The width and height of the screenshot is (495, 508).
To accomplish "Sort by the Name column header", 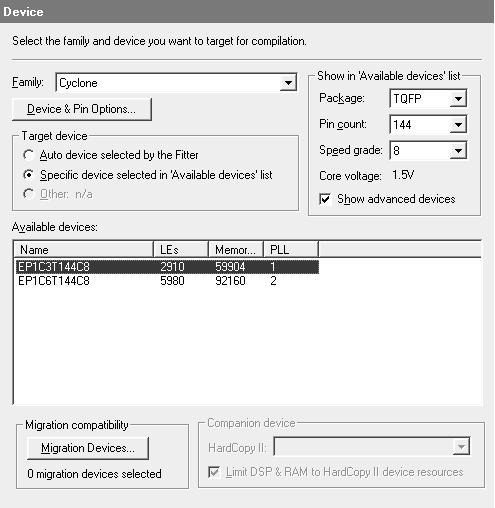I will click(83, 250).
